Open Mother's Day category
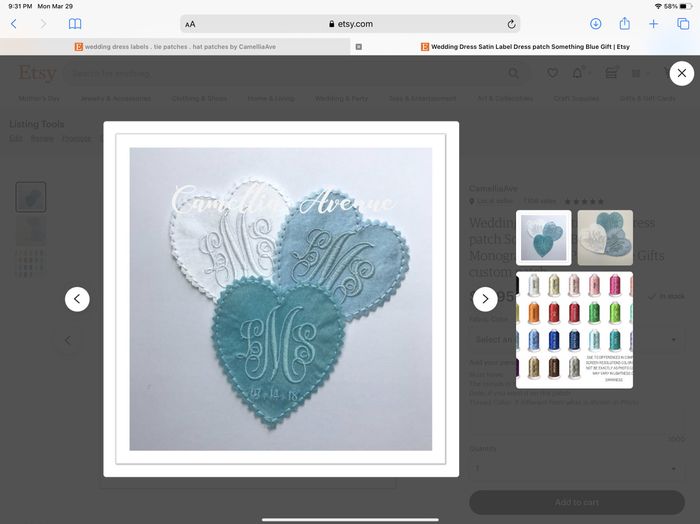700x524 pixels. click(x=39, y=98)
